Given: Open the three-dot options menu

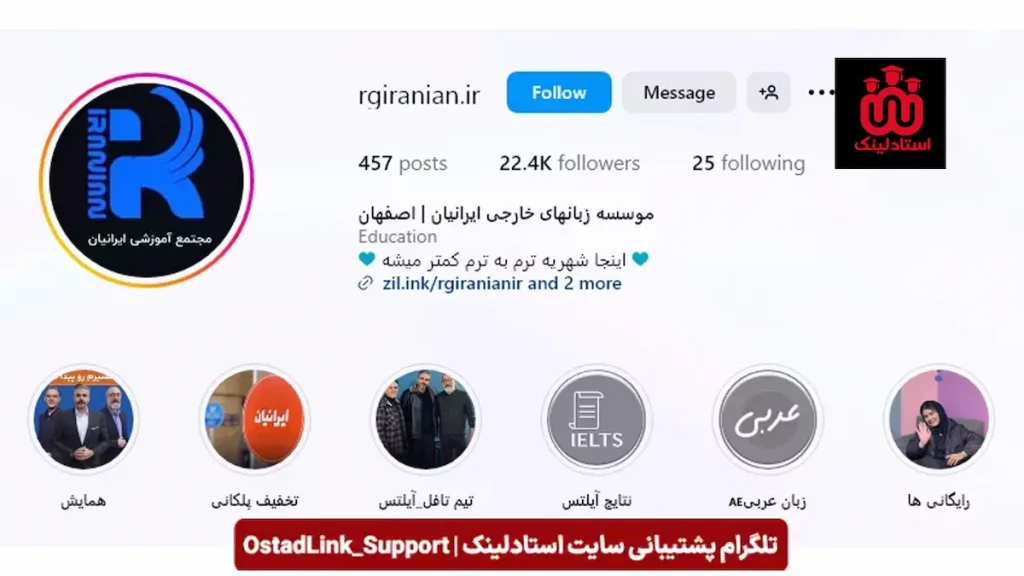Looking at the screenshot, I should coord(820,92).
